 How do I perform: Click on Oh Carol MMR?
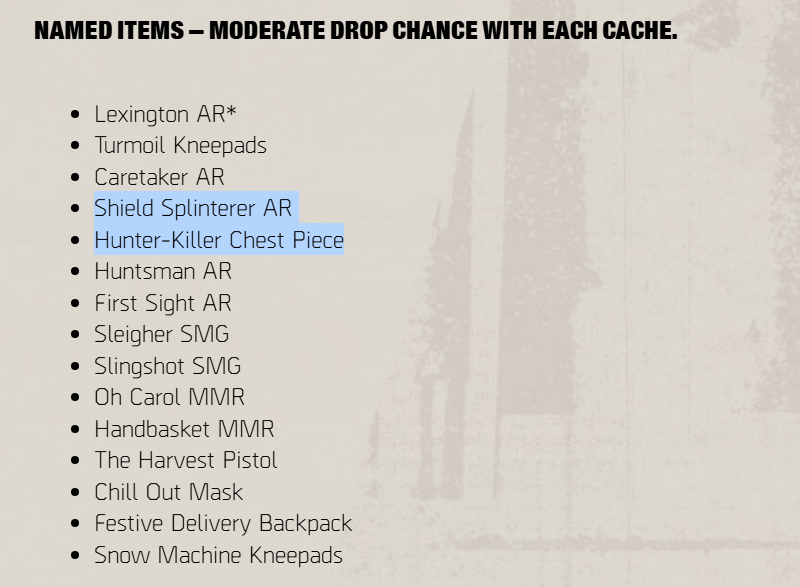pos(169,397)
